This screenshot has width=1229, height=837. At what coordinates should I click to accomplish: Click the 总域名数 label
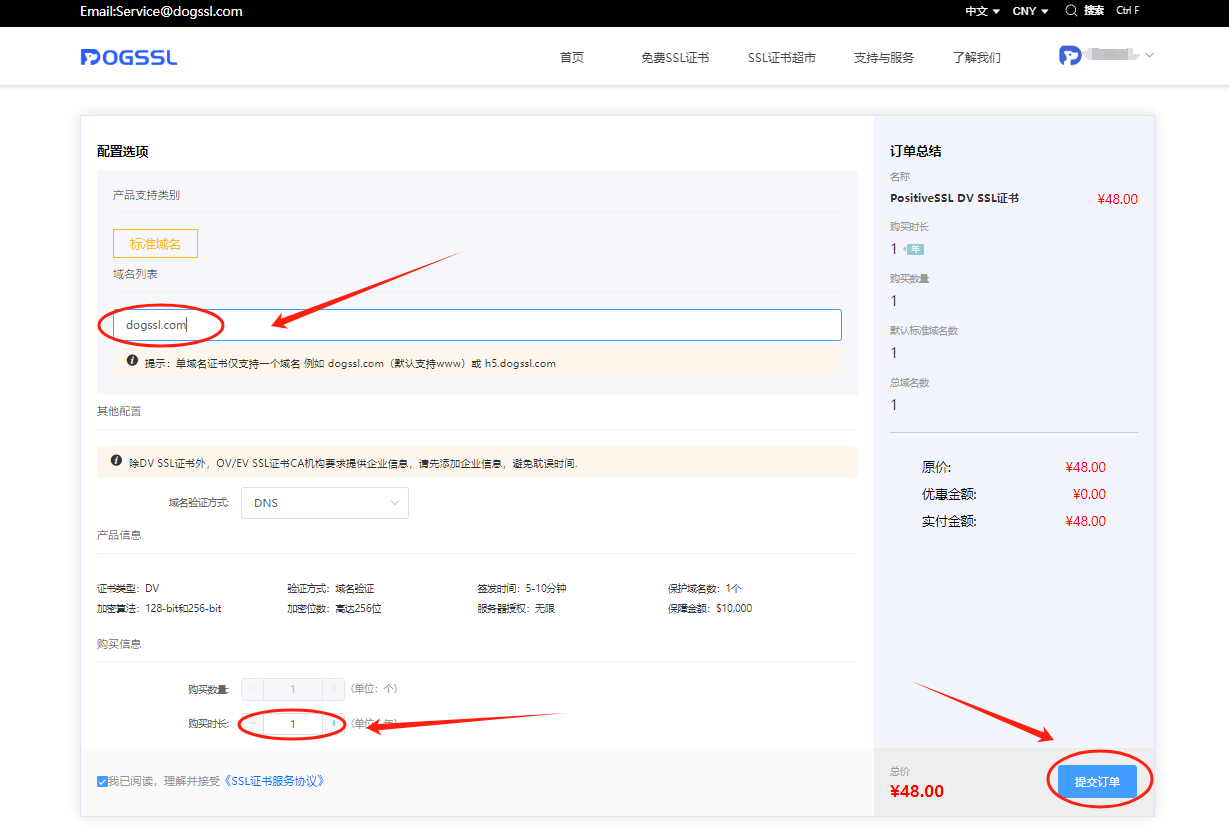pyautogui.click(x=910, y=382)
